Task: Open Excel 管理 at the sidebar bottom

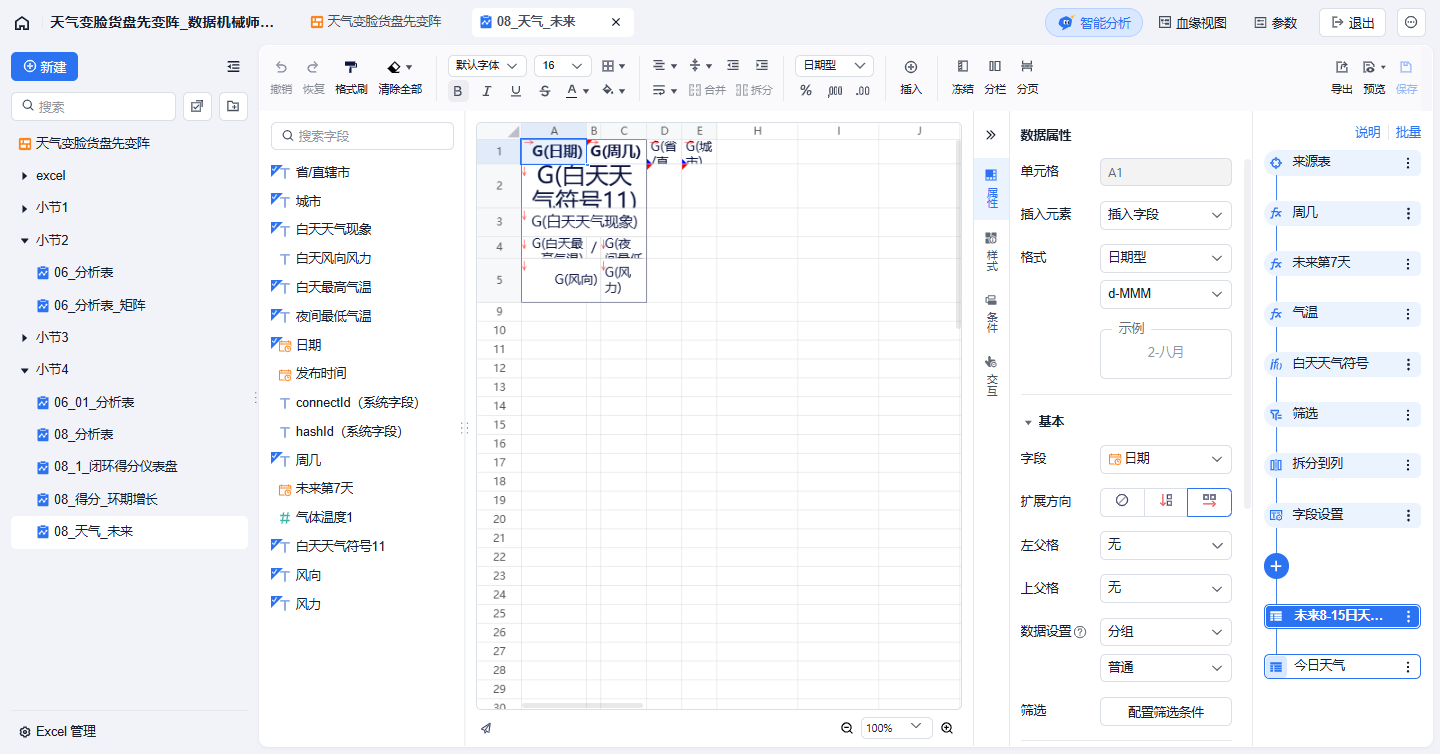Action: pos(58,732)
